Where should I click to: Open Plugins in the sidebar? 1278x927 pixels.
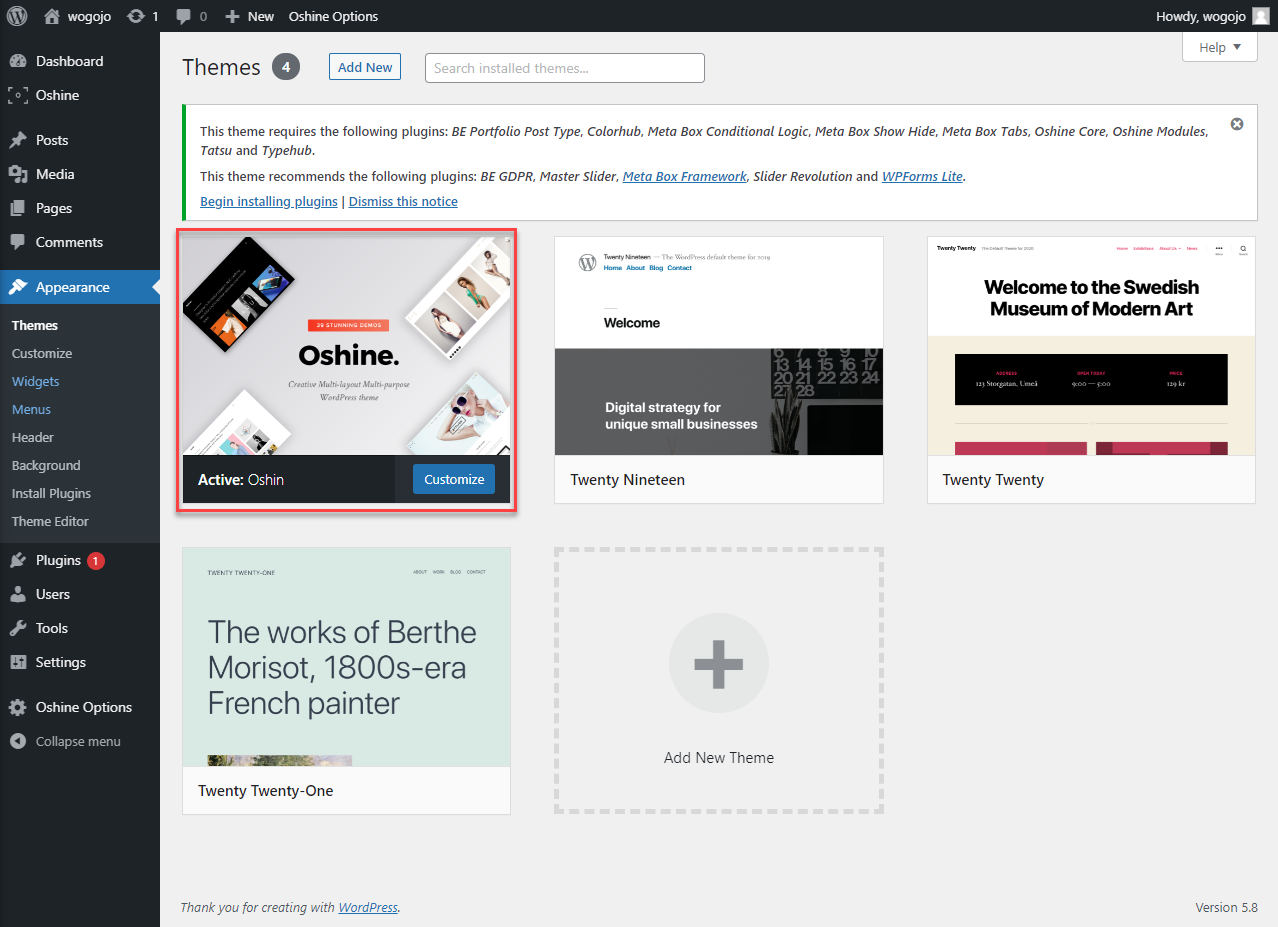[58, 560]
